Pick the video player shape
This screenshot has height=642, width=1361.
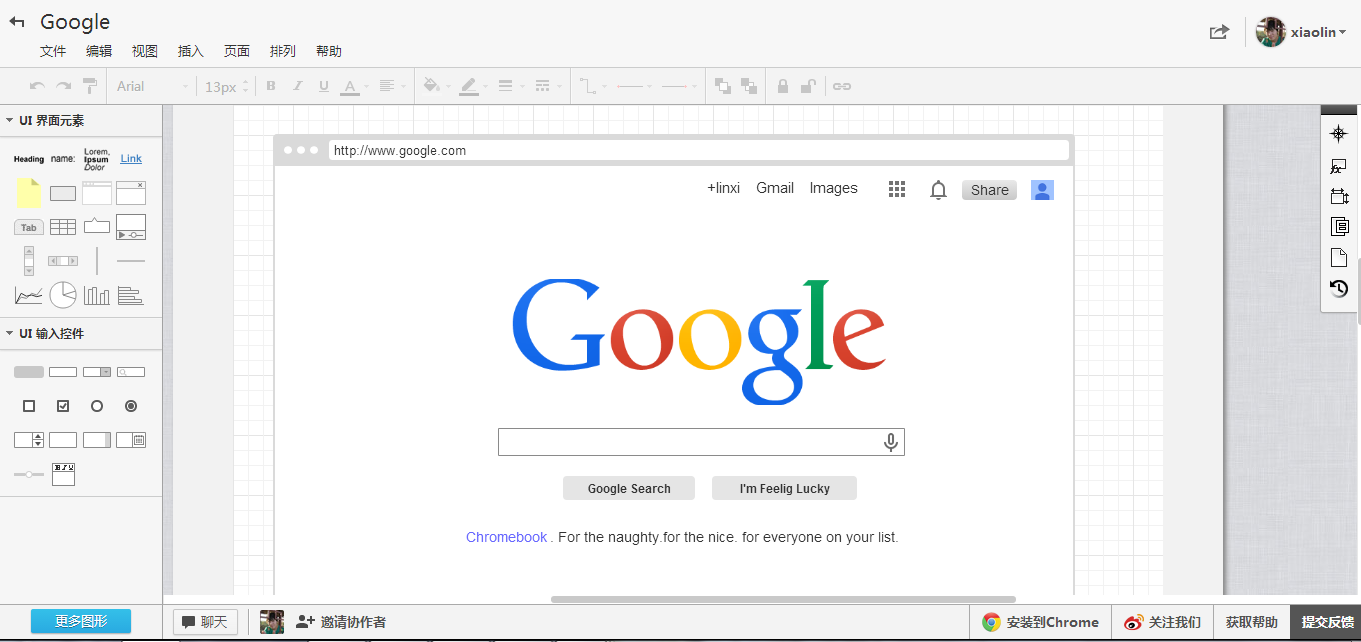click(x=131, y=227)
